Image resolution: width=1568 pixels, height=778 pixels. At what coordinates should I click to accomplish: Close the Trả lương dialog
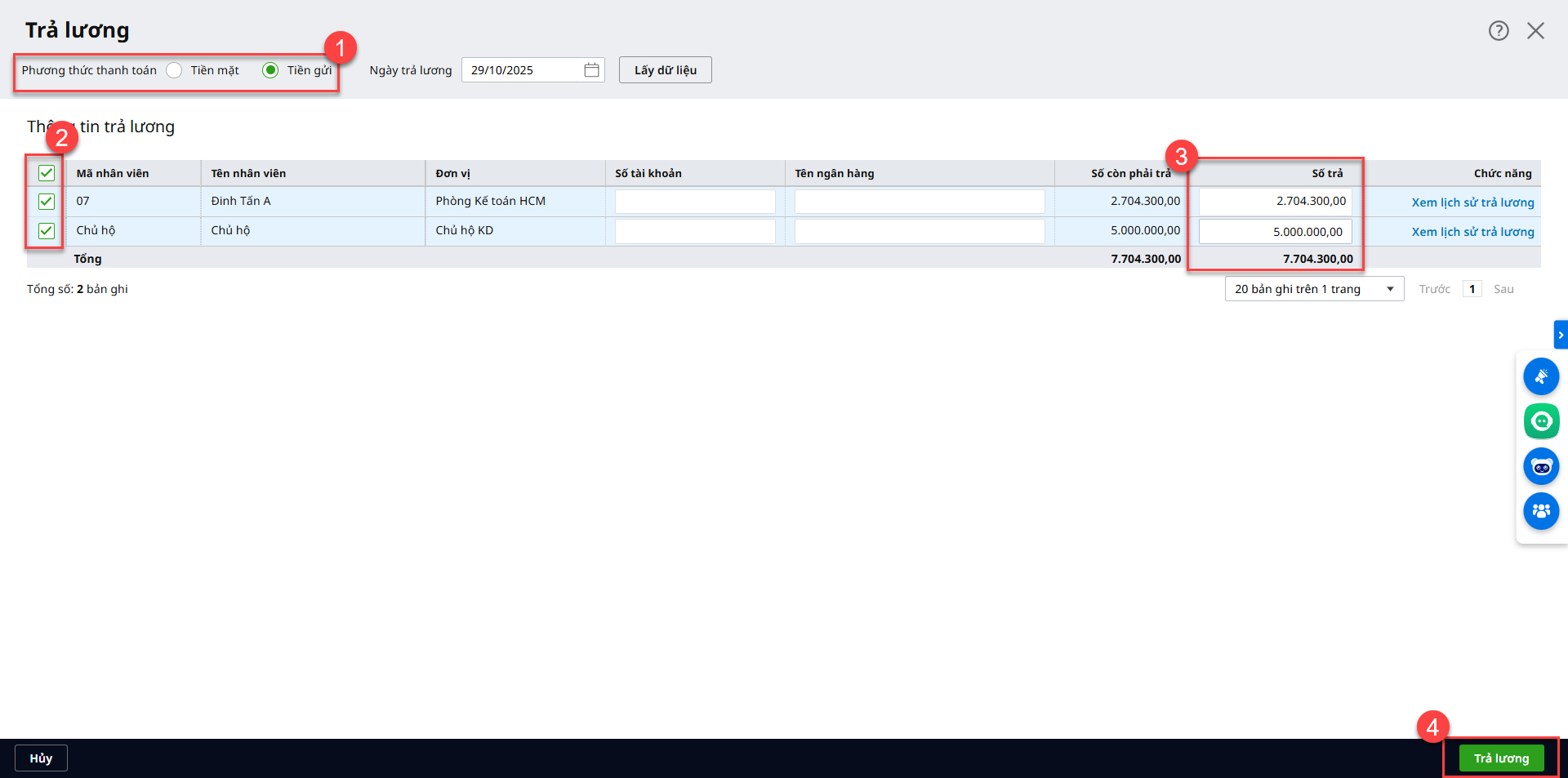coord(1535,31)
